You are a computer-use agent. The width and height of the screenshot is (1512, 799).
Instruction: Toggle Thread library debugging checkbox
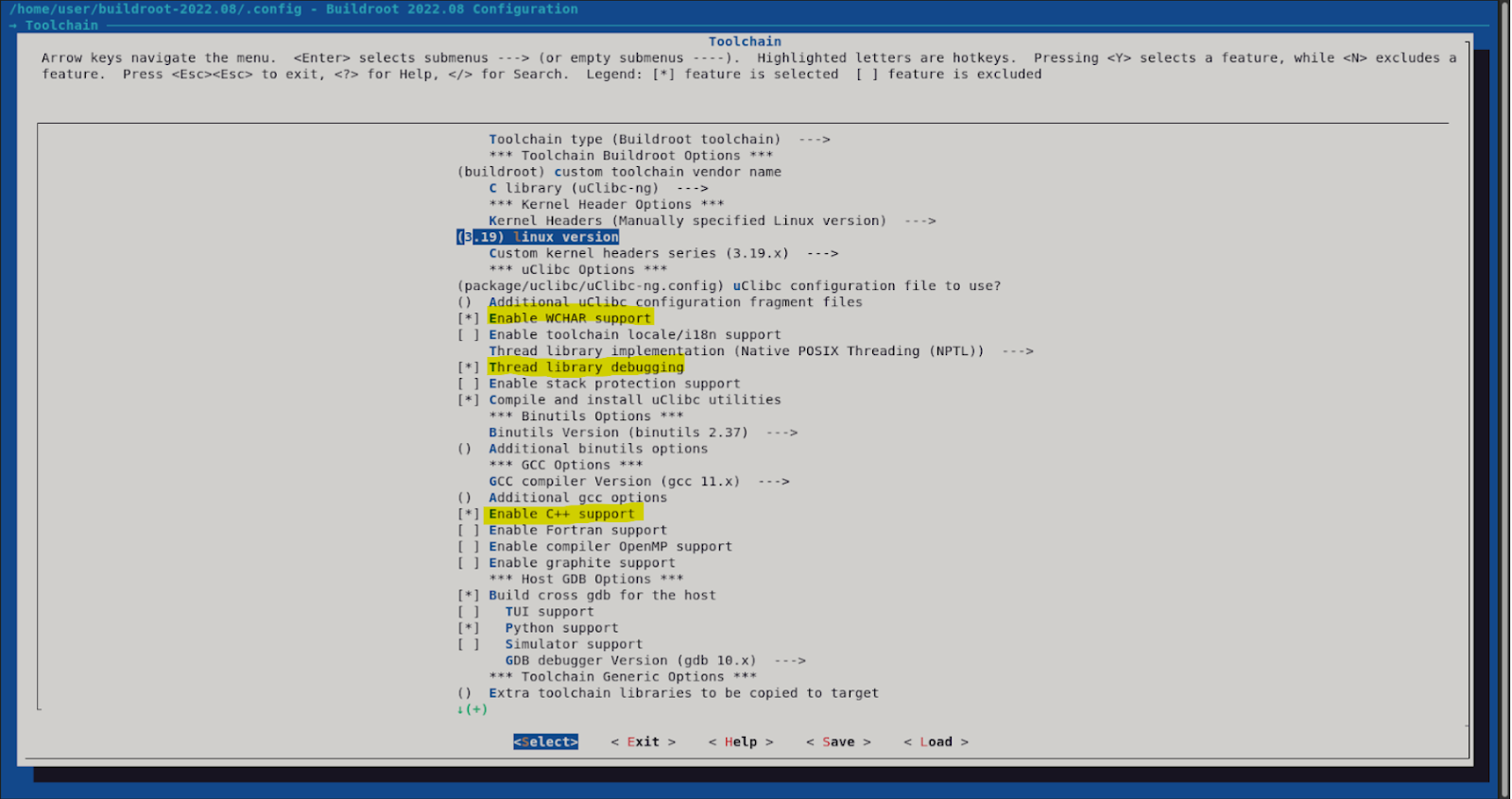coord(585,367)
